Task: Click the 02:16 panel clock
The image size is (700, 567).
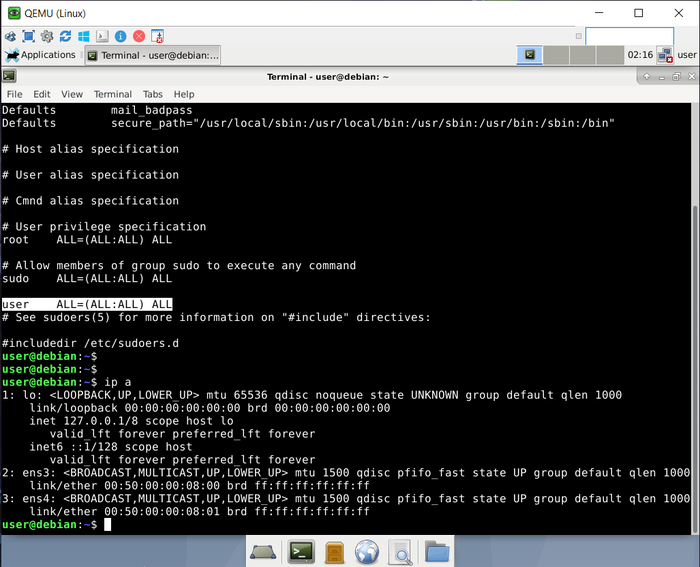Action: tap(640, 55)
